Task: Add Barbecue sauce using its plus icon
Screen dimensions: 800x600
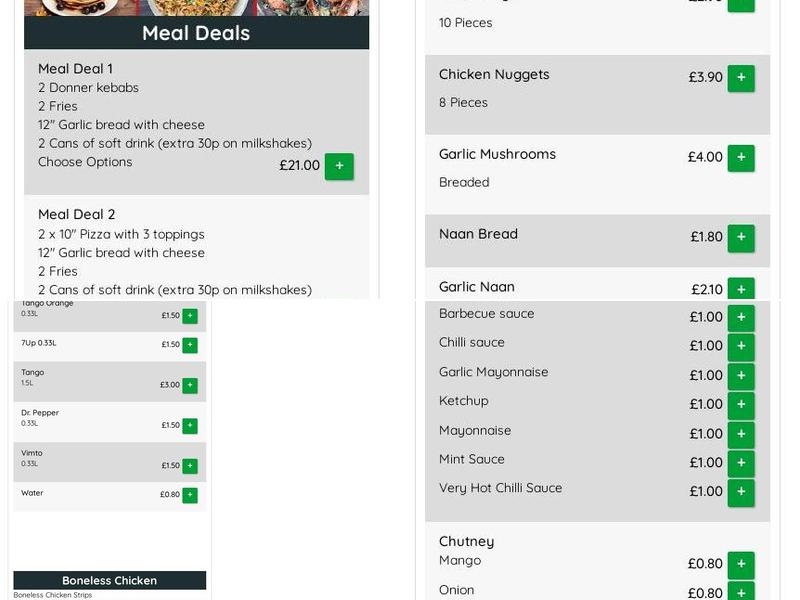Action: pyautogui.click(x=741, y=318)
